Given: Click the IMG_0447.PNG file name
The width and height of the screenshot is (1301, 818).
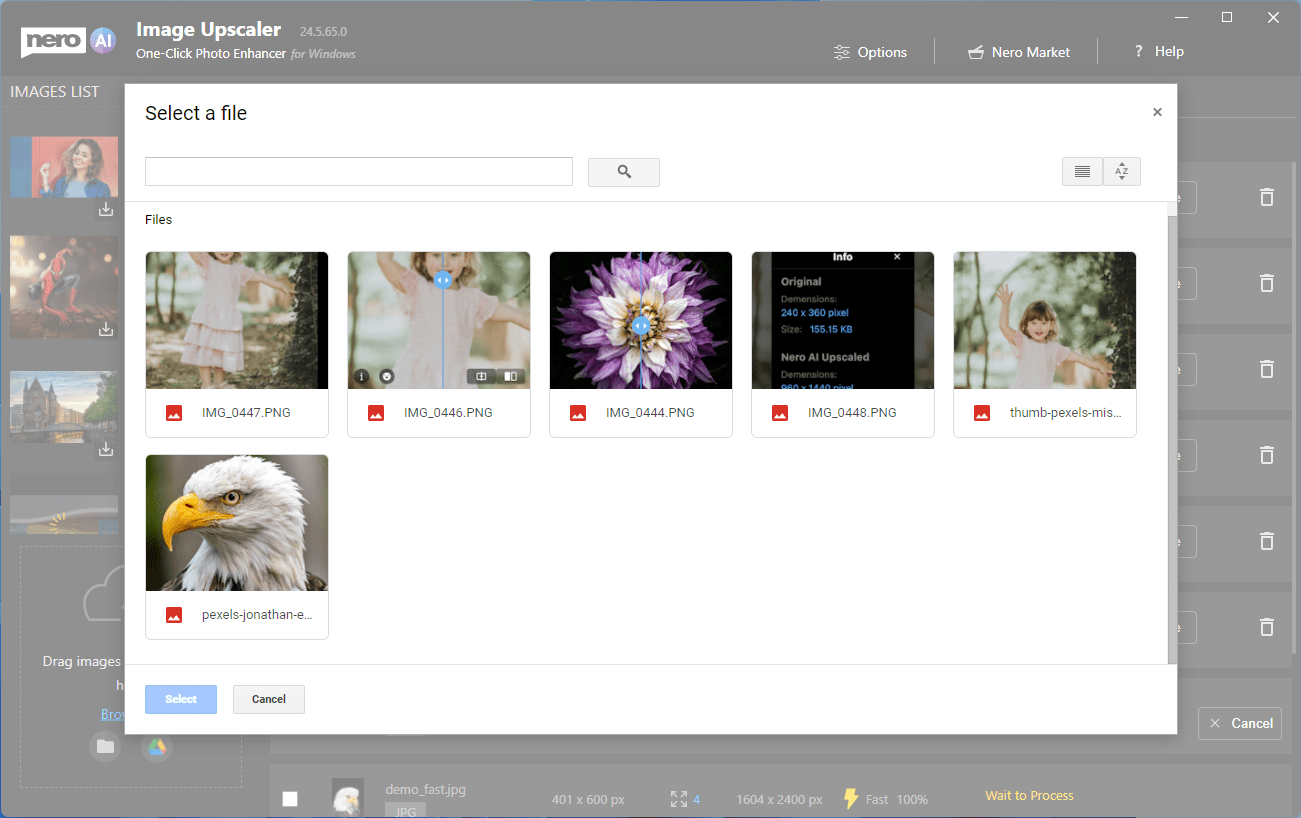Looking at the screenshot, I should tap(246, 412).
